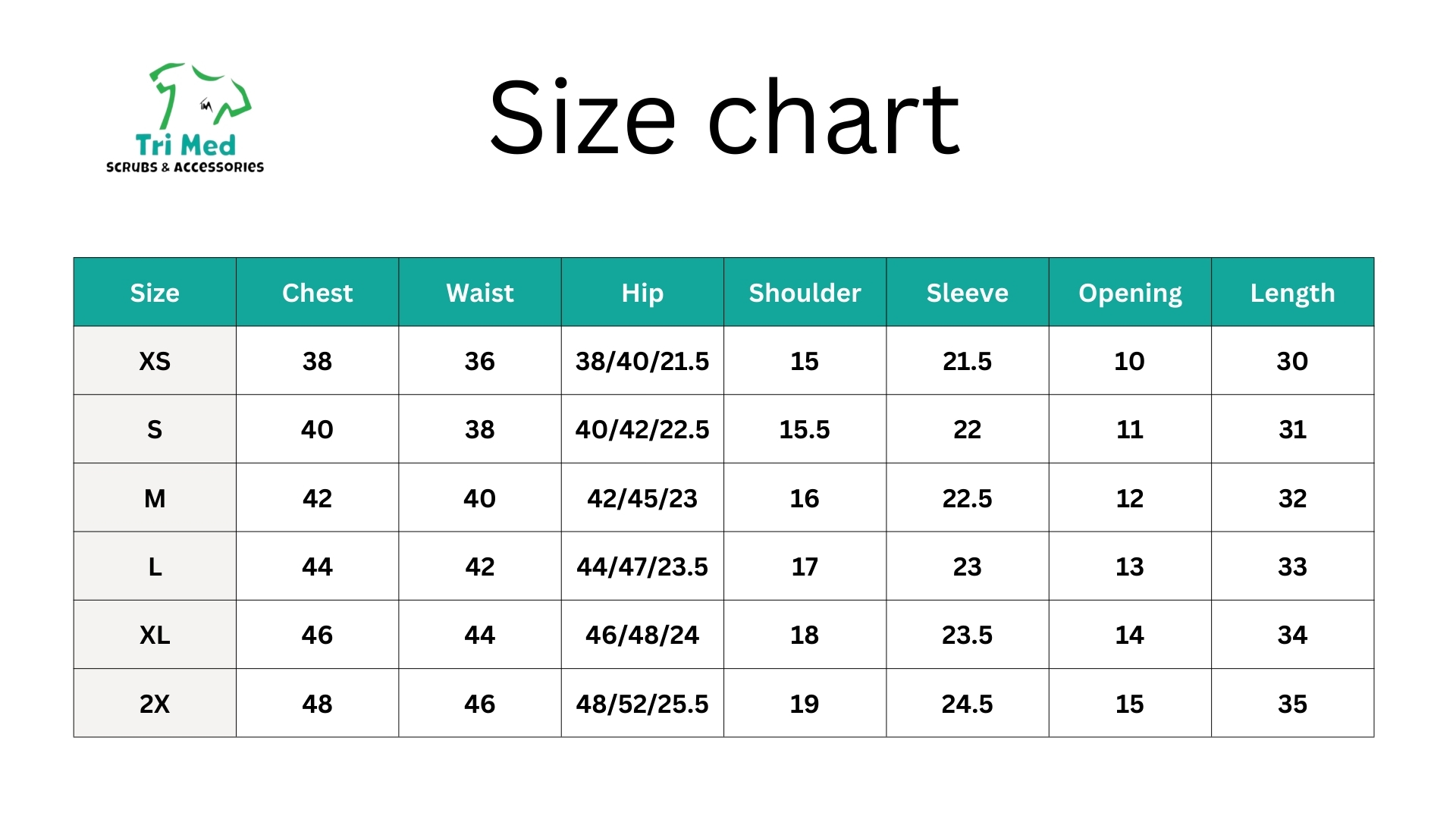Click the 2X size row label
Image resolution: width=1456 pixels, height=819 pixels.
(155, 704)
